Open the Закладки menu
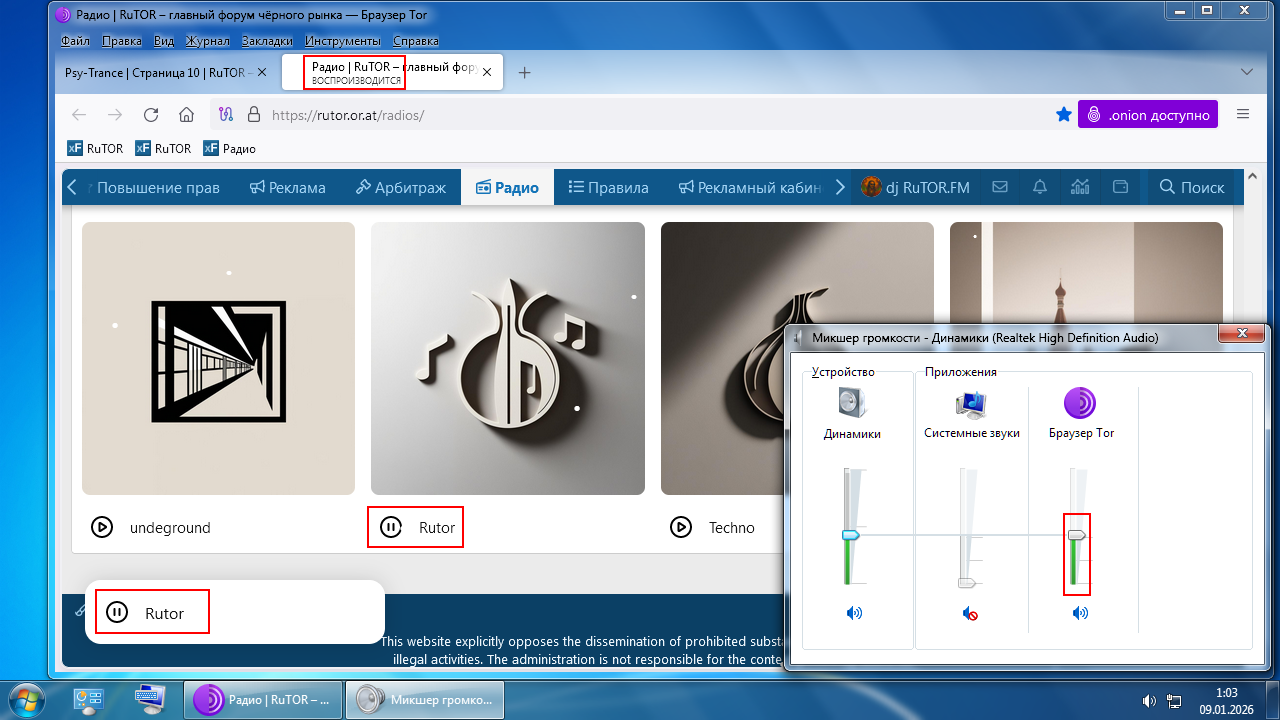The image size is (1280, 720). (267, 41)
